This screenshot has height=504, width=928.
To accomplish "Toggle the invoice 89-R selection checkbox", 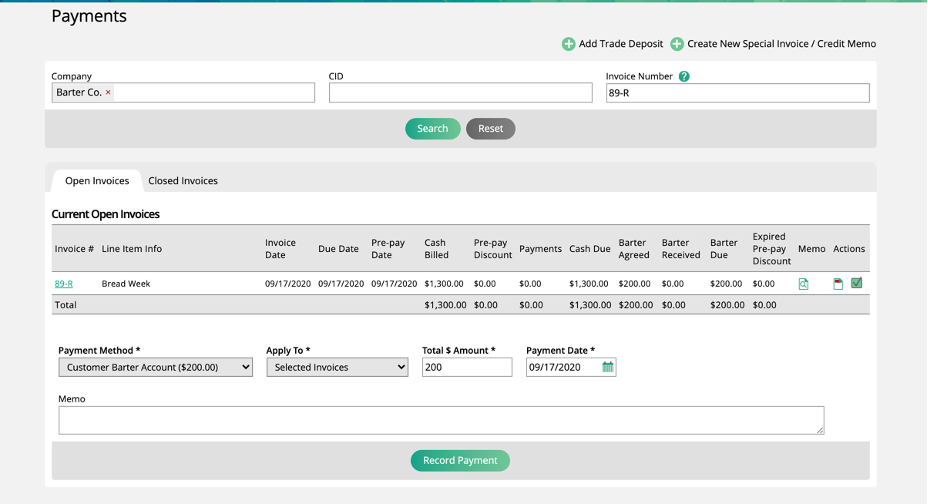I will pos(857,284).
